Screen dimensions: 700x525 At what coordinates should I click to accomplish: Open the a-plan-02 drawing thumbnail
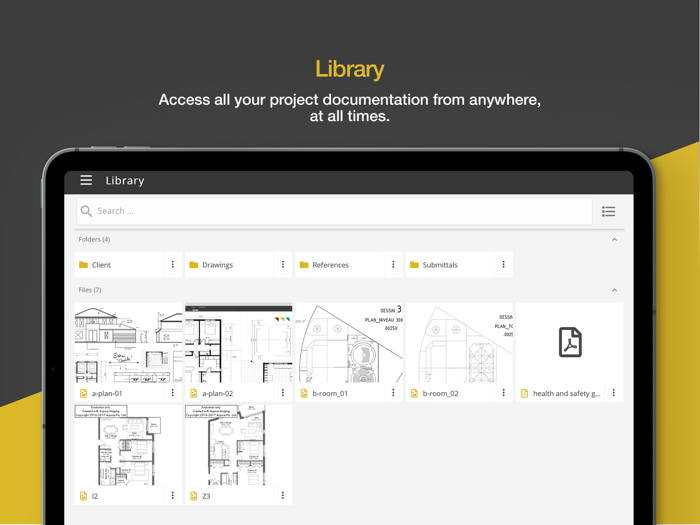click(x=239, y=343)
